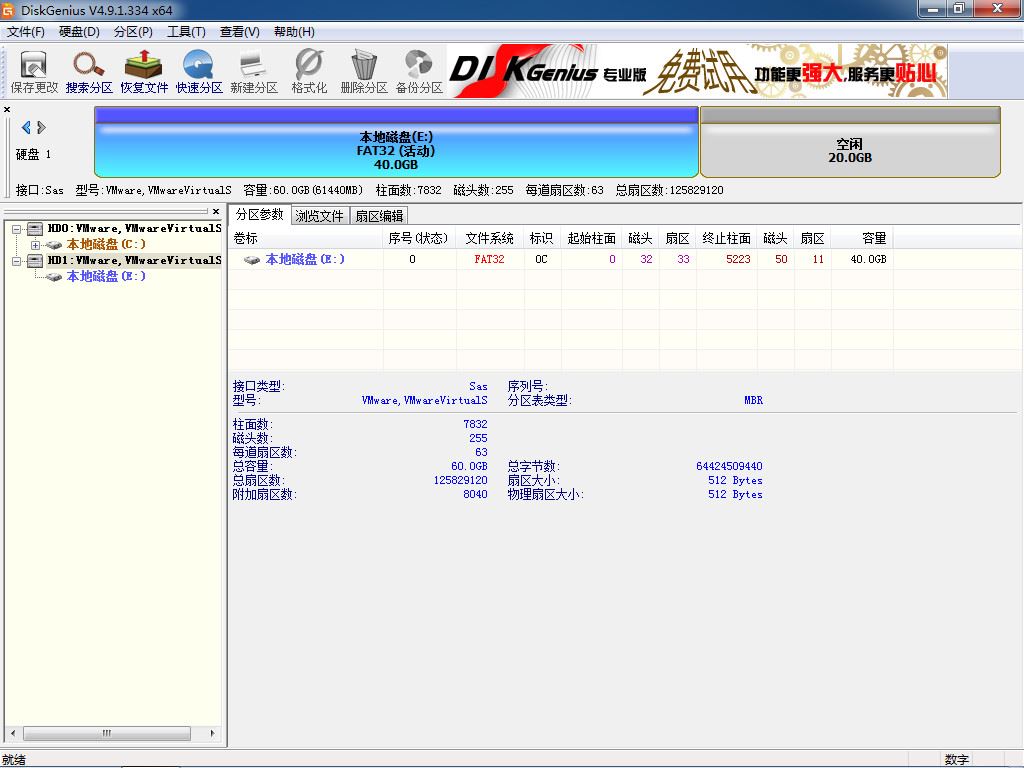Select 本地磁盘(C:) in disk tree
The width and height of the screenshot is (1024, 768).
pos(106,245)
